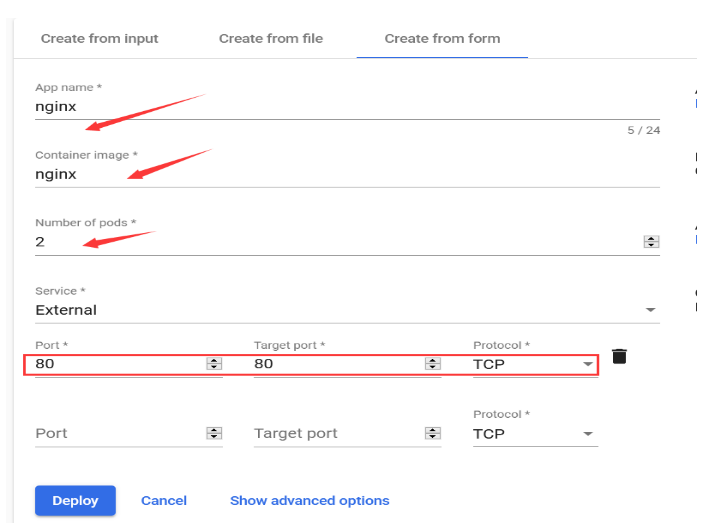Click the empty Port field spinner

213,433
